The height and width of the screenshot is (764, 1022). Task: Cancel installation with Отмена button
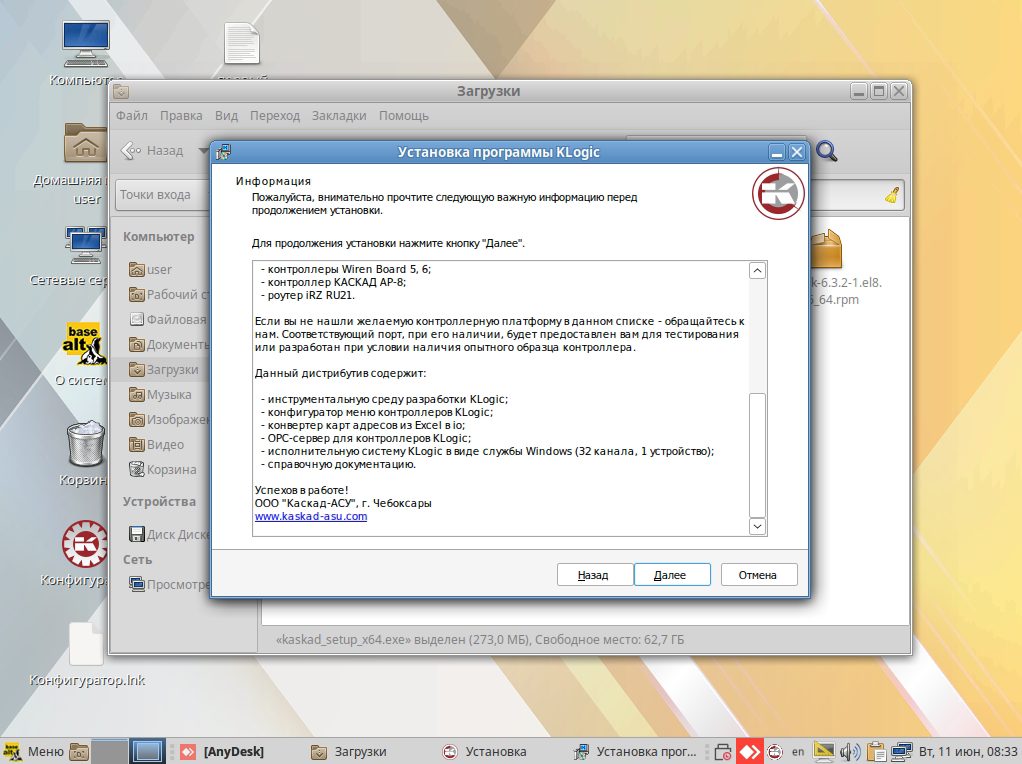pyautogui.click(x=757, y=575)
